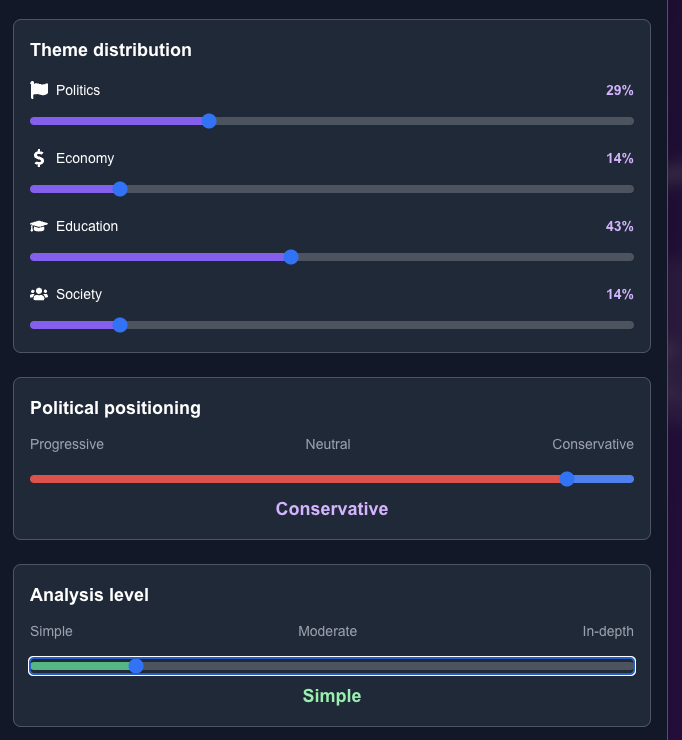Image resolution: width=682 pixels, height=740 pixels.
Task: Select the Neutral label on positioning scale
Action: (328, 444)
